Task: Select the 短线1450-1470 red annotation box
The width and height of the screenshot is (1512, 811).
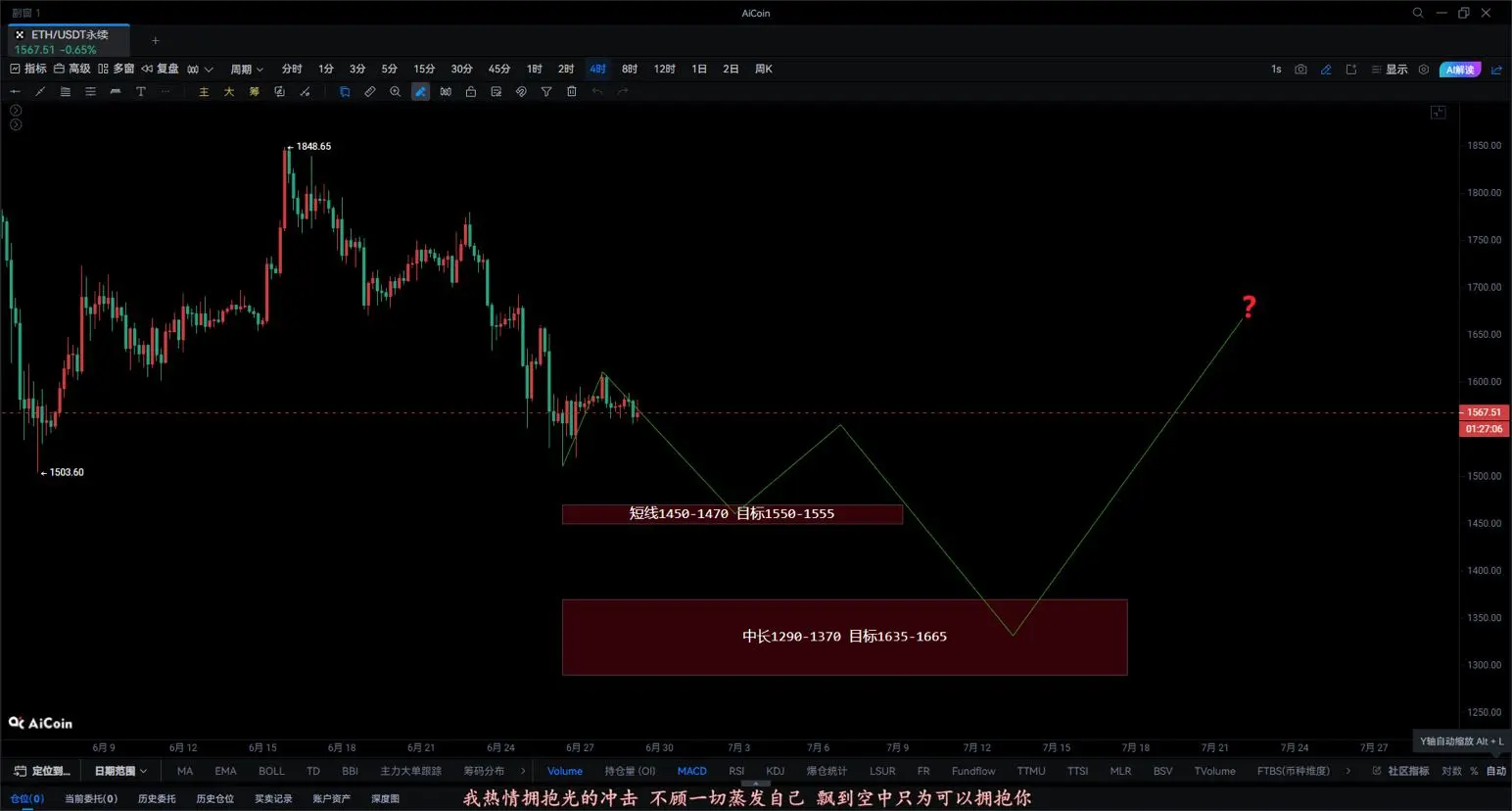Action: (x=732, y=514)
